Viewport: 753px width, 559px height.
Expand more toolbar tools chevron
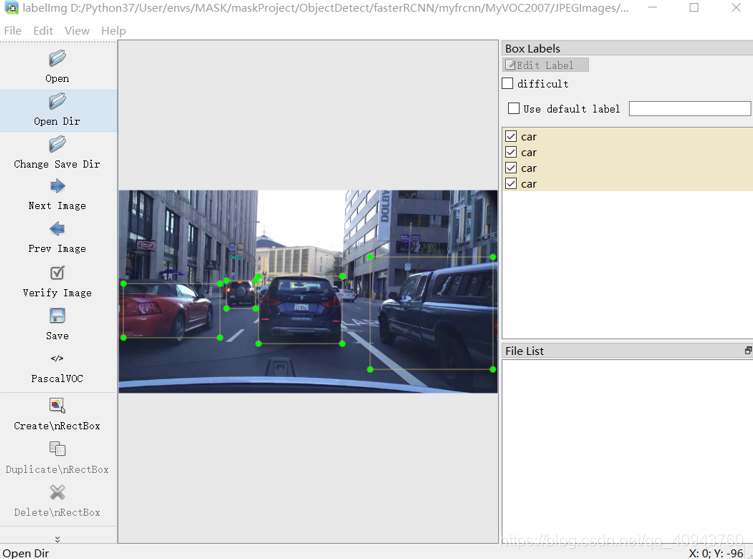57,539
